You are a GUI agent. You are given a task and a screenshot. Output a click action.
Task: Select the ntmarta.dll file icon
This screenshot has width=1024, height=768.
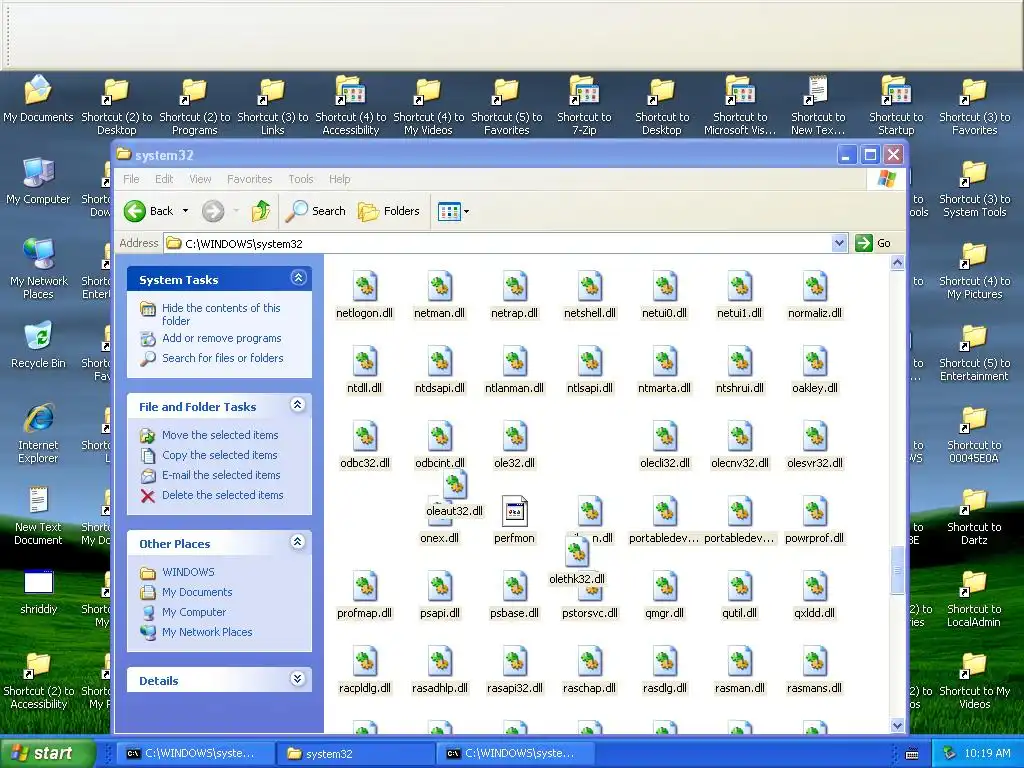tap(664, 362)
